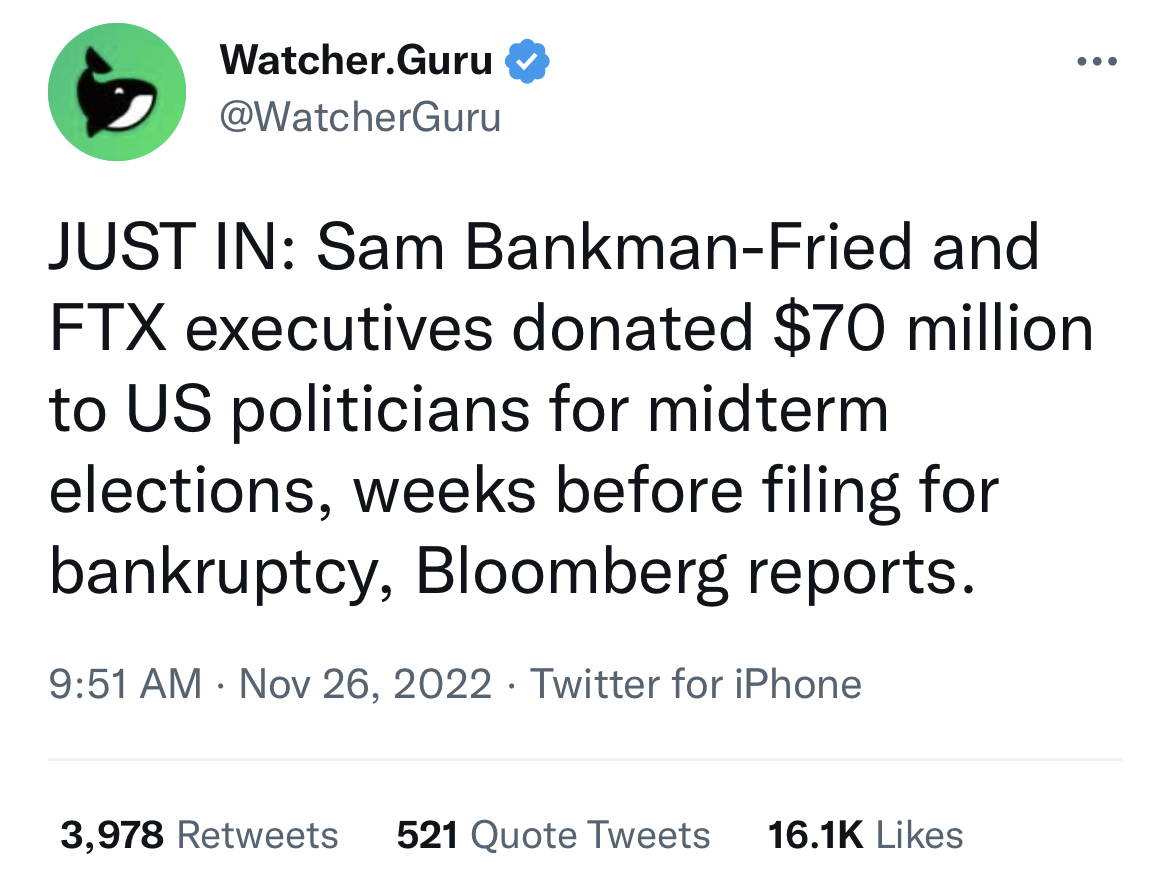Viewport: 1170px width, 896px height.
Task: View the 521 quote tweets number
Action: [x=427, y=835]
